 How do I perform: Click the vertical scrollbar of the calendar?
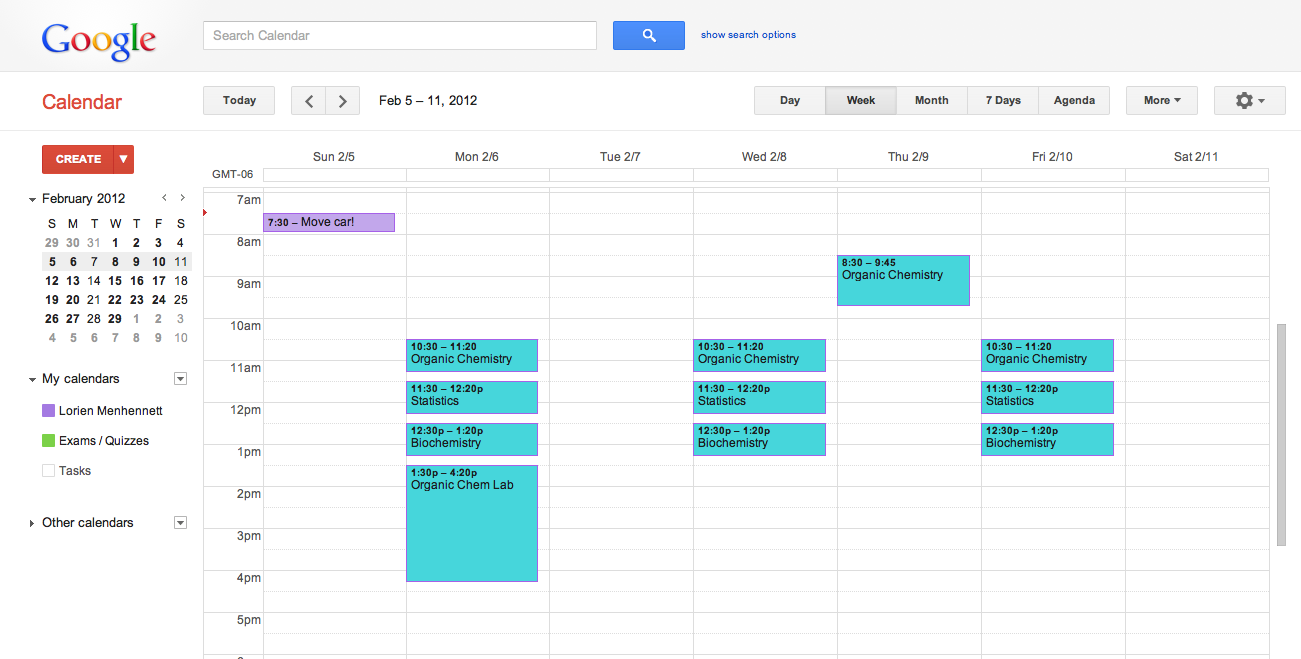(x=1281, y=434)
